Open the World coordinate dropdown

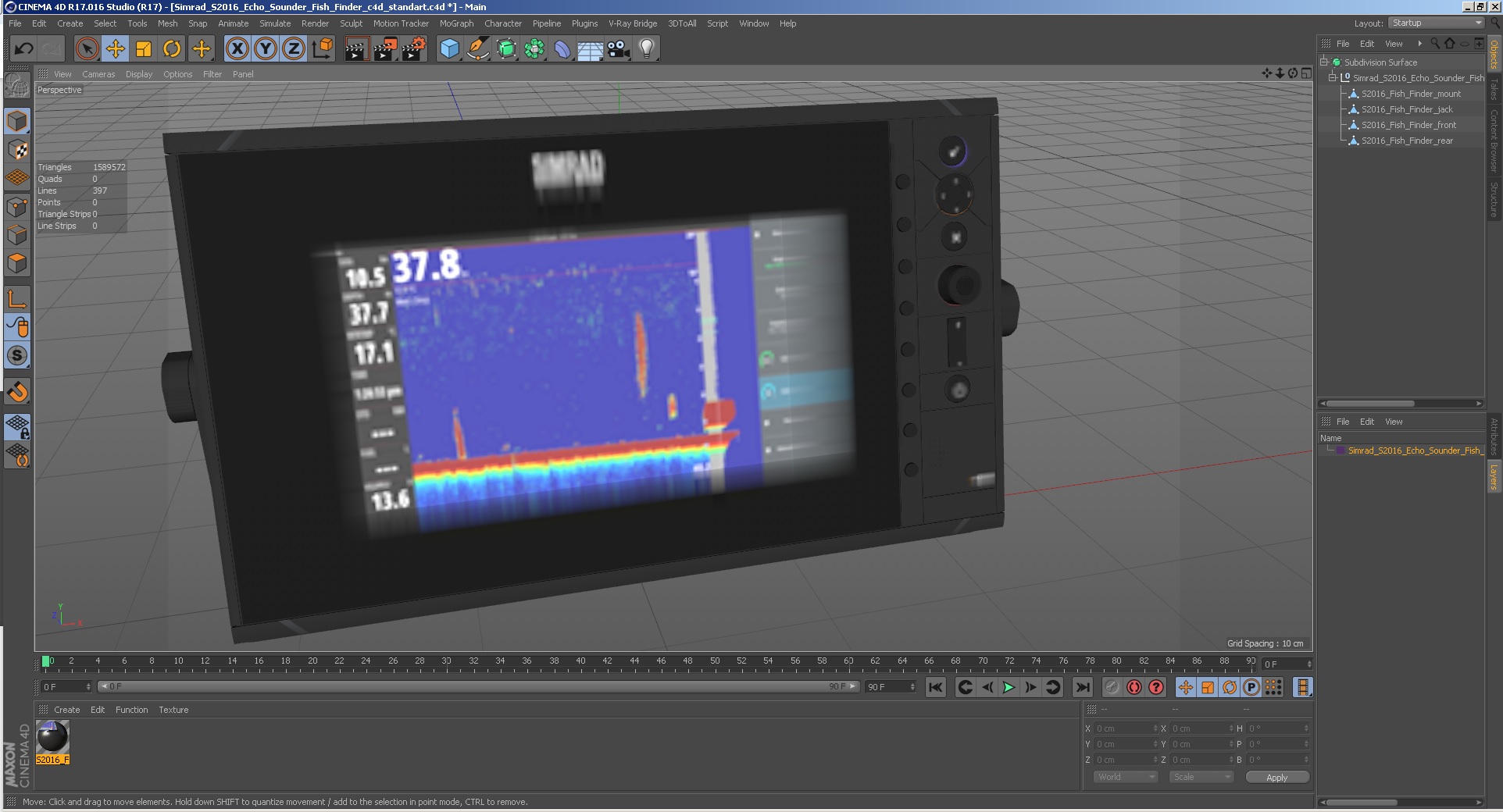(1125, 777)
